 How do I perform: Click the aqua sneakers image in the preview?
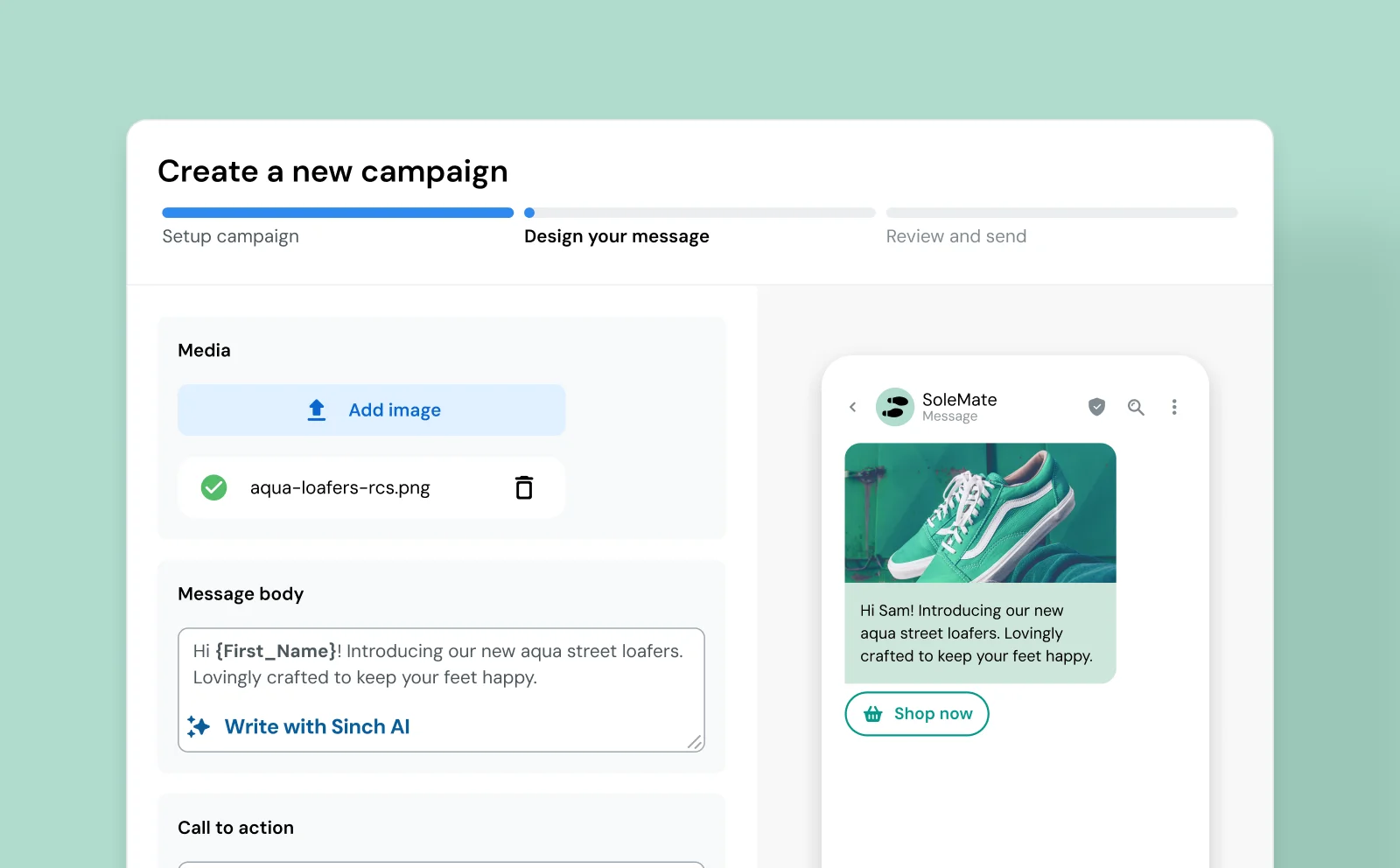click(979, 514)
